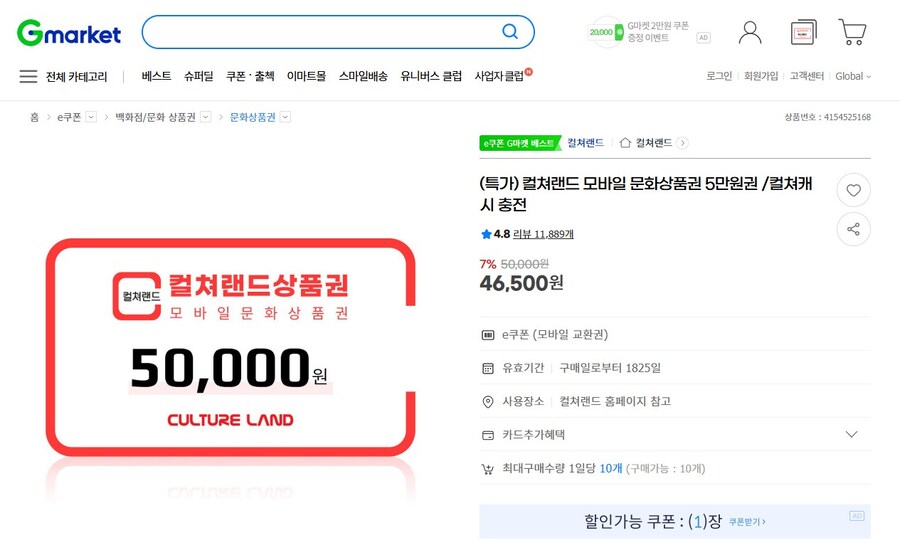Open 컬쳐랜드 mini shop home link
This screenshot has width=900, height=555.
646,142
